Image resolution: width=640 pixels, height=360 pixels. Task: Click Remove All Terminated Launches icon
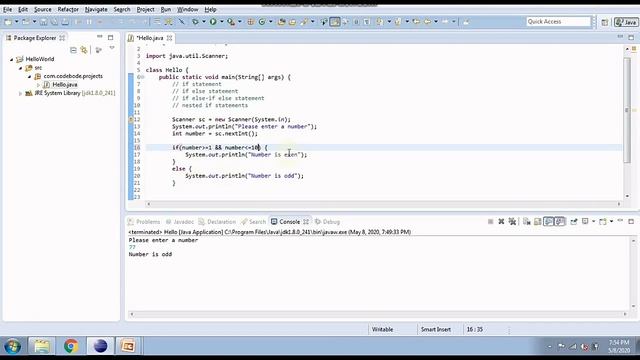[512, 222]
